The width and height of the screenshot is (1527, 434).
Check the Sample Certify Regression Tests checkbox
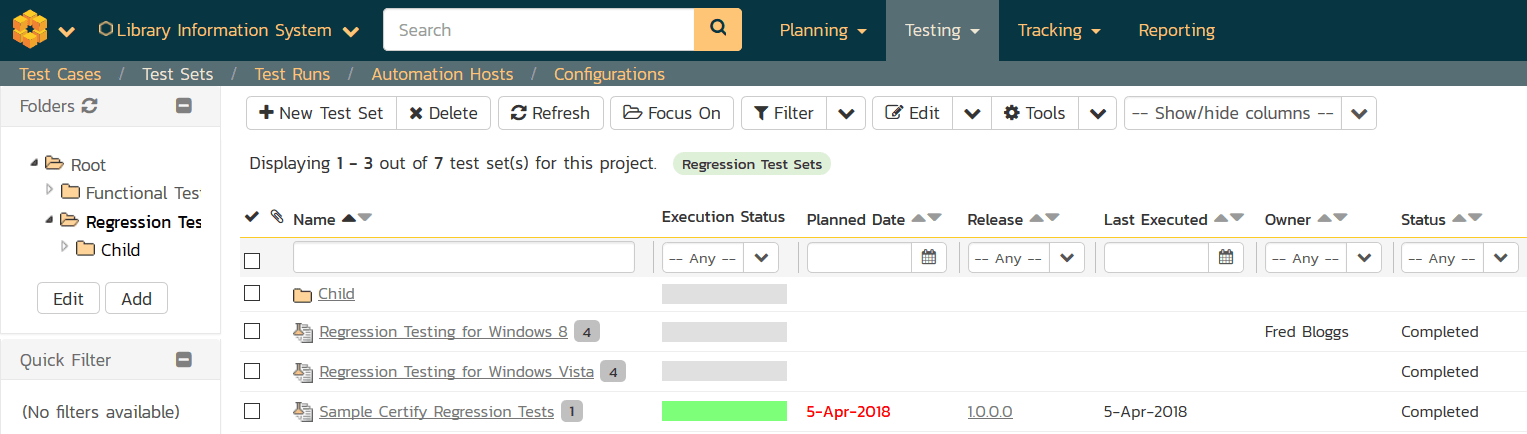[x=252, y=411]
